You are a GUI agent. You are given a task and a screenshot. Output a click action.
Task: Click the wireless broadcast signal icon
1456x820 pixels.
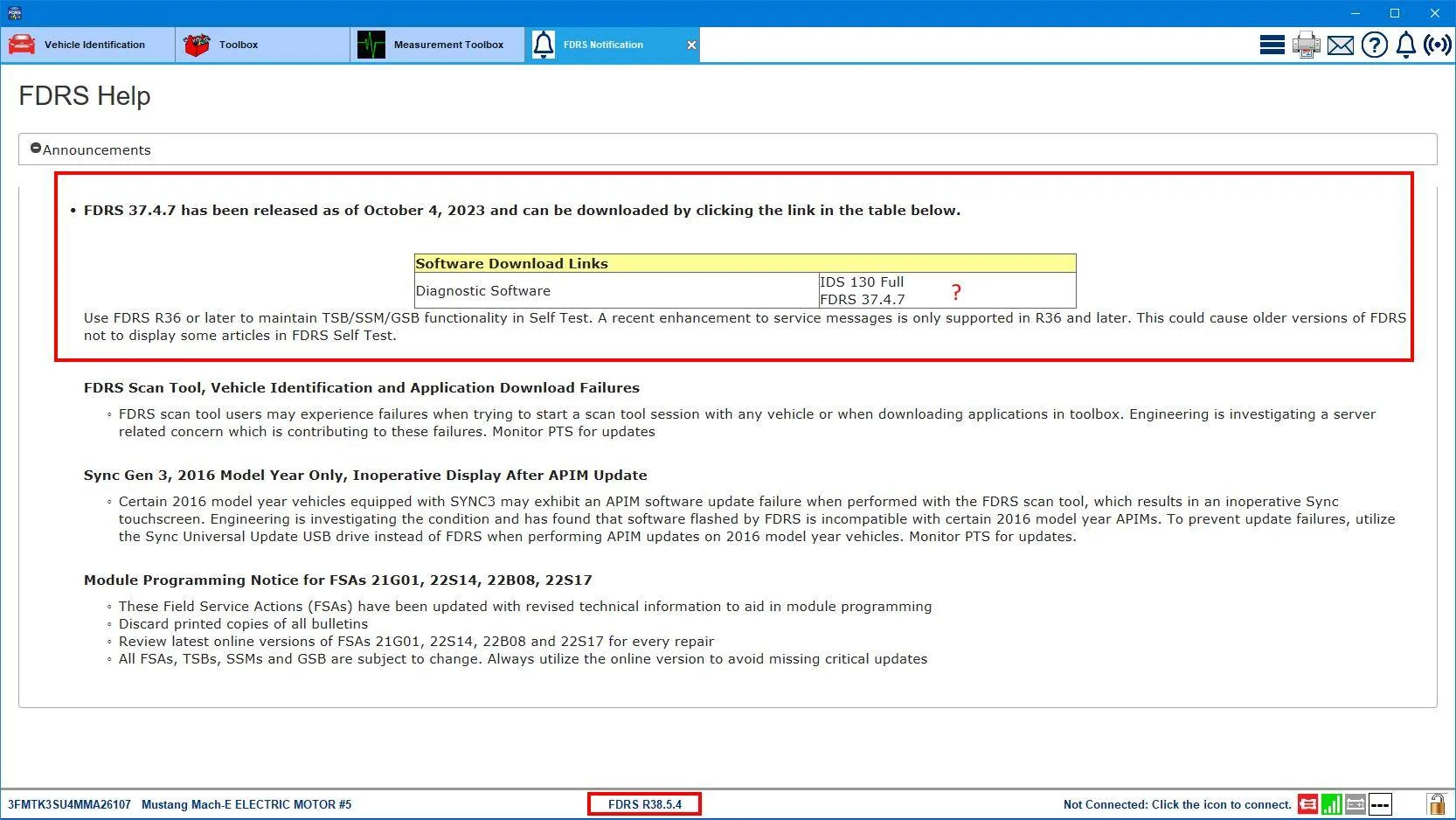coord(1438,45)
